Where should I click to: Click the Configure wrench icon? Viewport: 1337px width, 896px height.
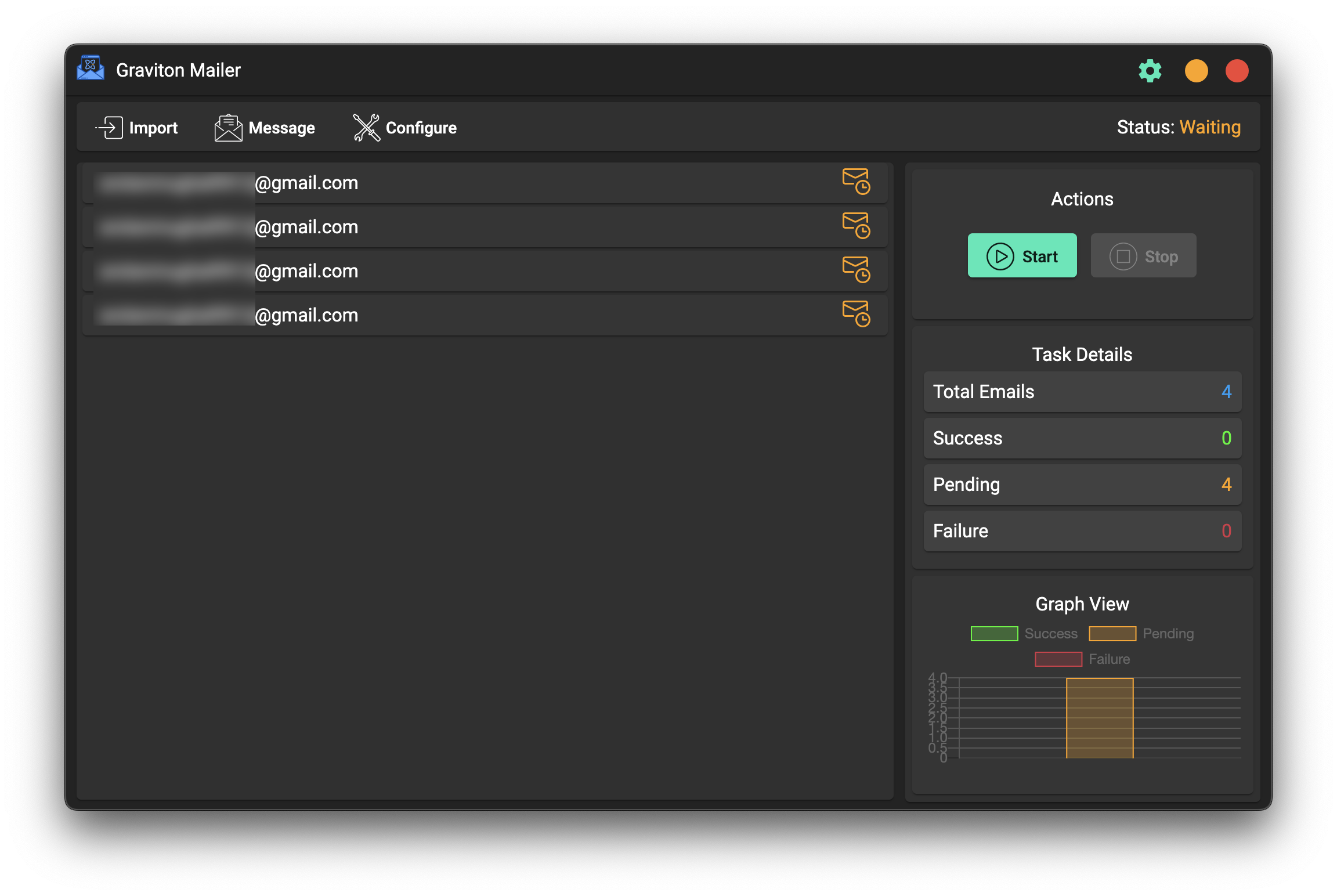366,127
